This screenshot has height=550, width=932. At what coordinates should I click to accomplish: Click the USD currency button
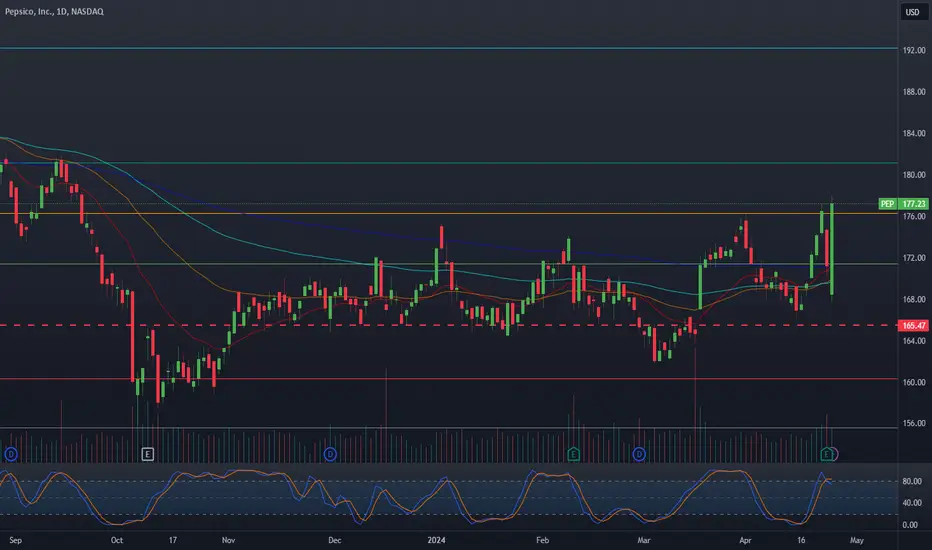click(912, 12)
